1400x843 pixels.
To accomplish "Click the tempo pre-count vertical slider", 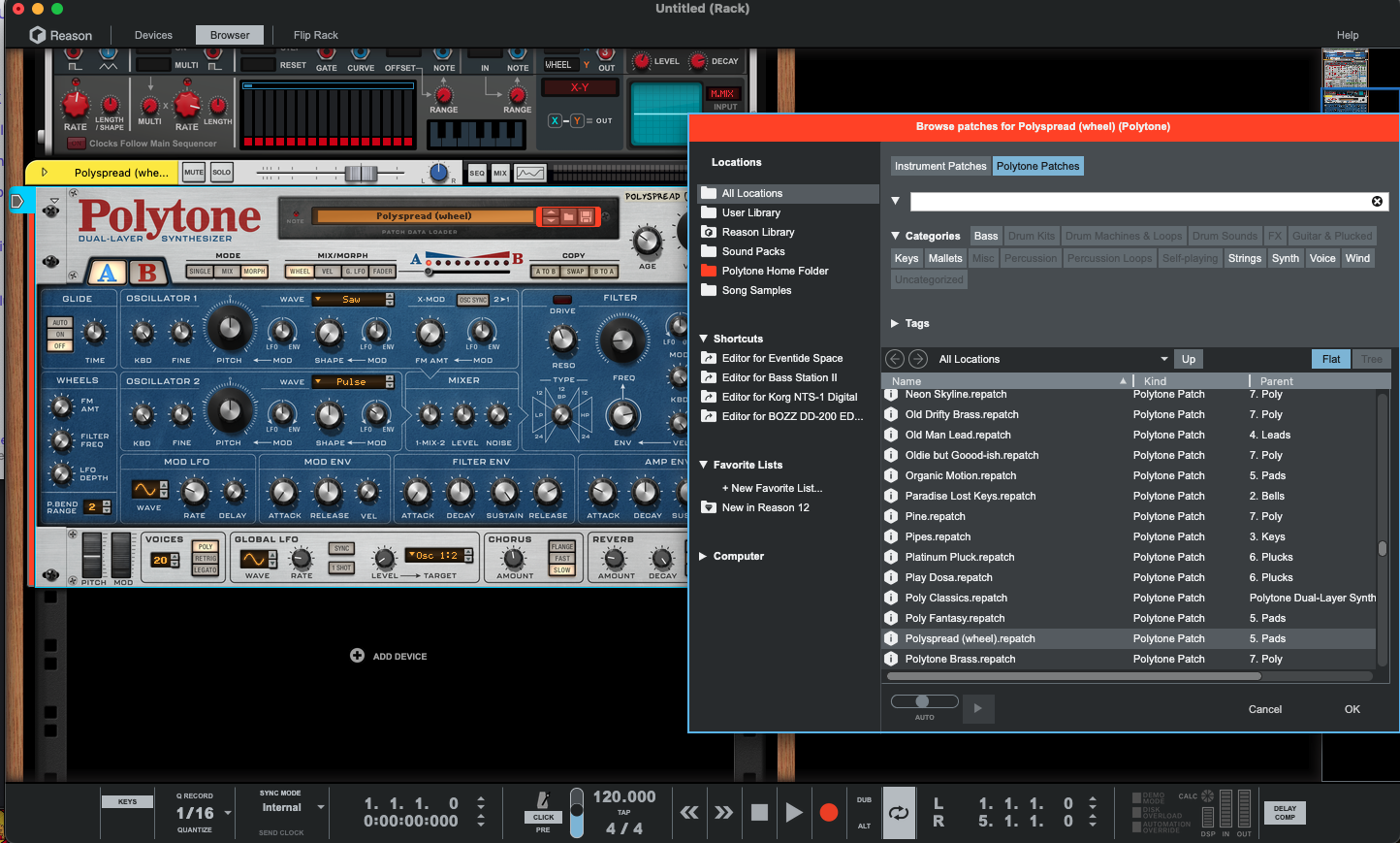I will click(577, 812).
